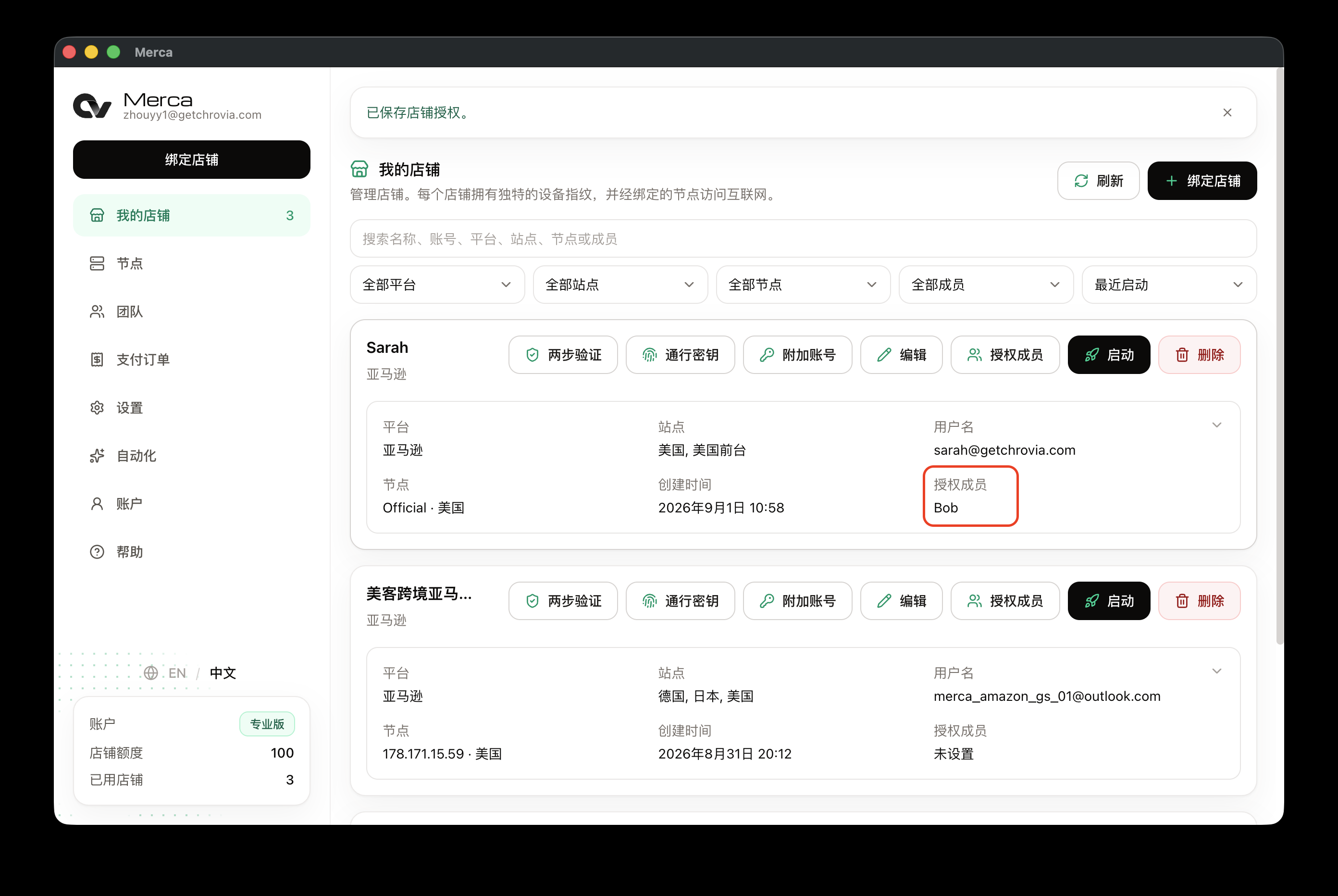The width and height of the screenshot is (1338, 896).
Task: Switch interface language to 中文
Action: pos(223,673)
